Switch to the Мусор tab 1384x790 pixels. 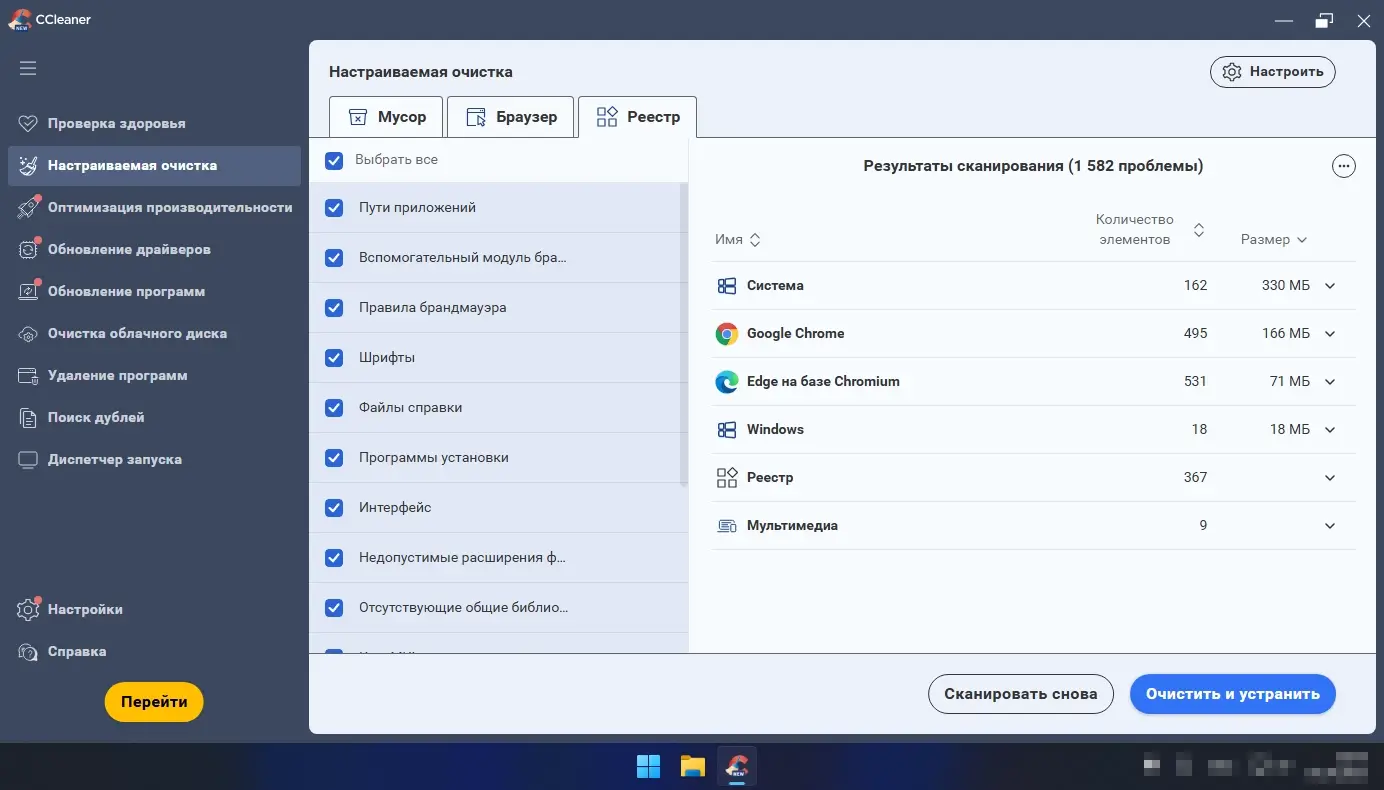click(386, 117)
